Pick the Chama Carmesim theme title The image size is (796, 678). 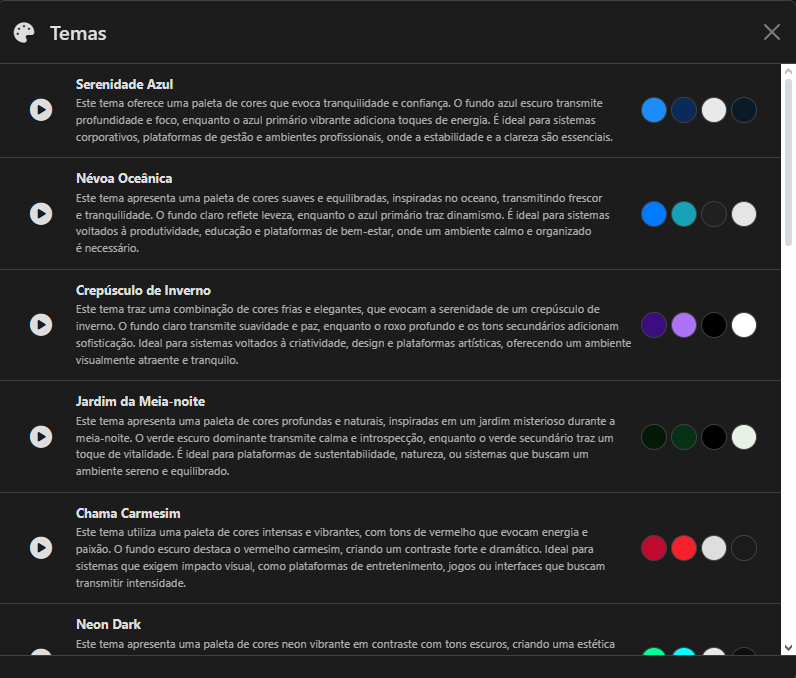point(128,514)
